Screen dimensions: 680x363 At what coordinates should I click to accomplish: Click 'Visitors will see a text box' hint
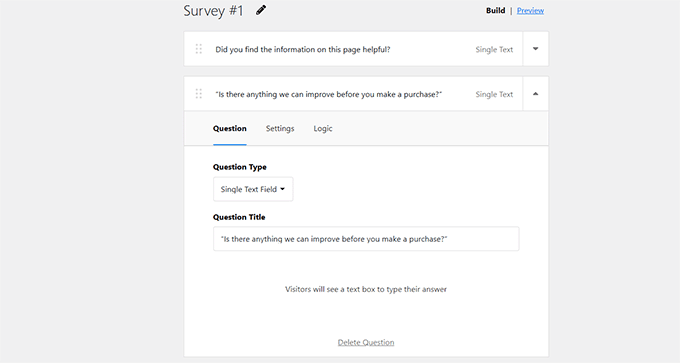366,289
